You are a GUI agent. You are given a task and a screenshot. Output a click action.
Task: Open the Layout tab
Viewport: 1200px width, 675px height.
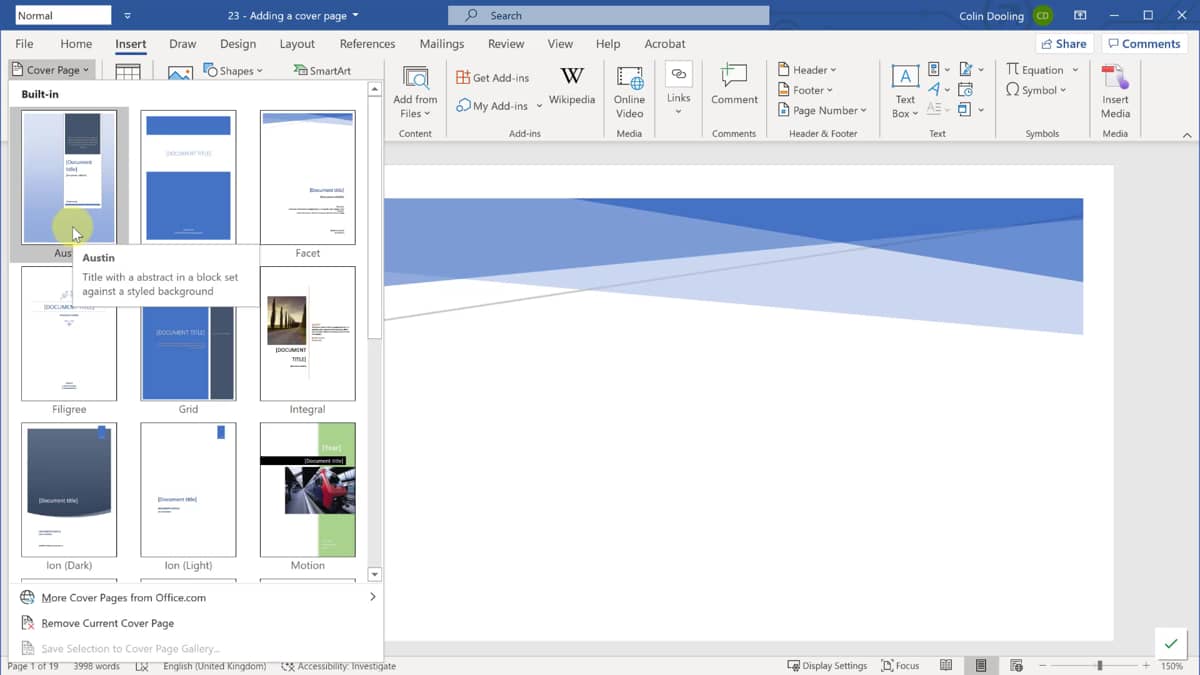[297, 44]
